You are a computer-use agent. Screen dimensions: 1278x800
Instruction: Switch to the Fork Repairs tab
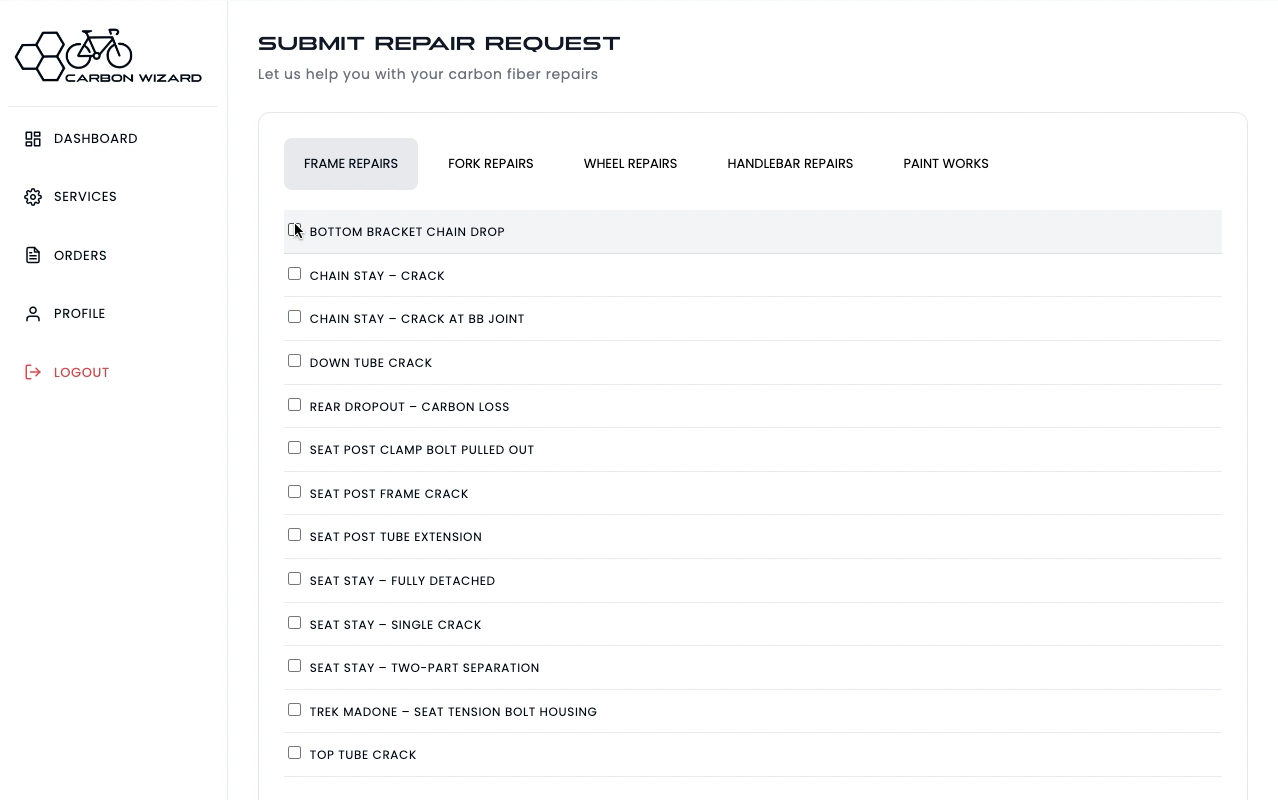[490, 163]
